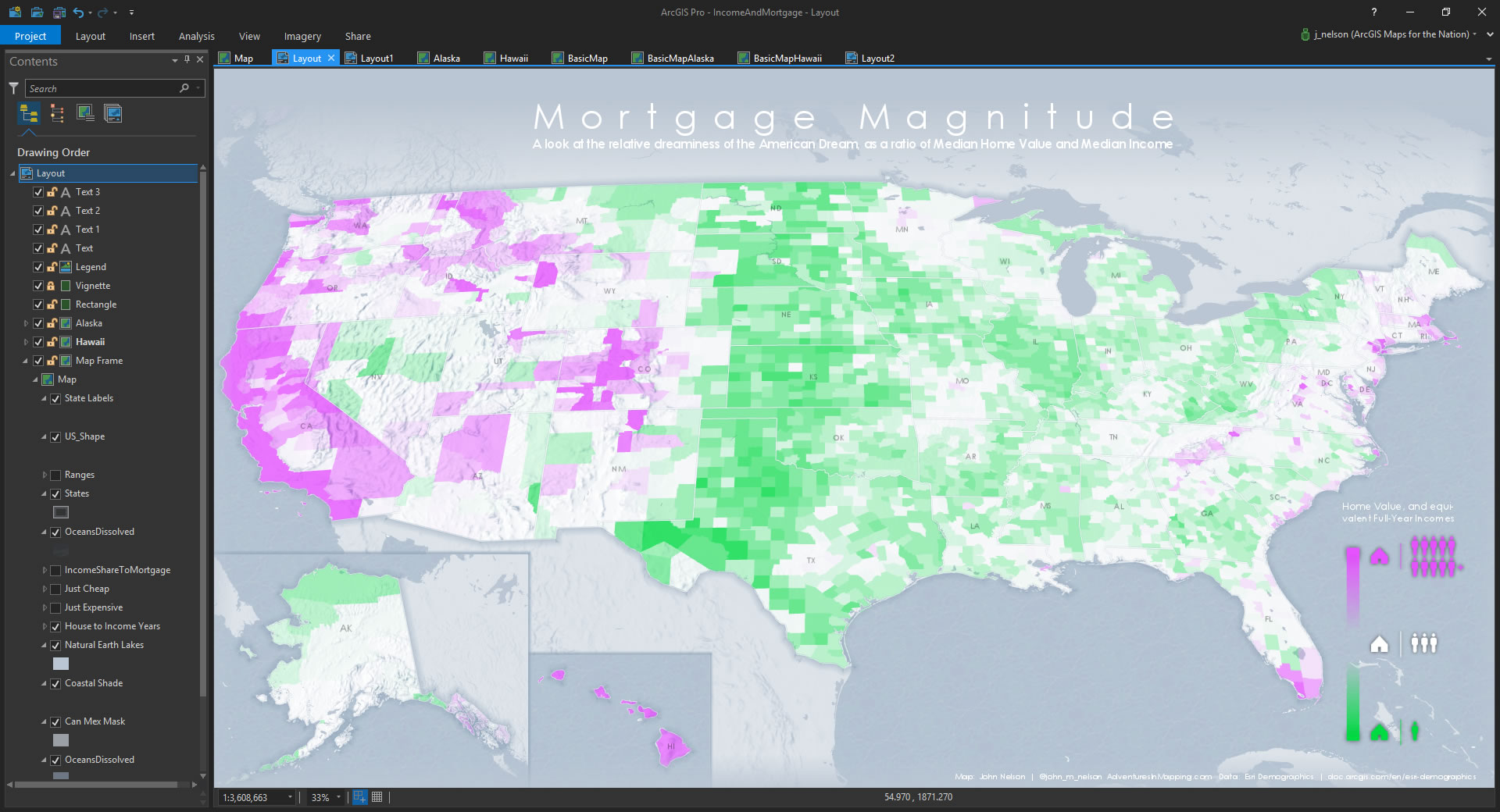Select the Layout root item in Contents
Screen dimensions: 1500x812
pos(108,173)
